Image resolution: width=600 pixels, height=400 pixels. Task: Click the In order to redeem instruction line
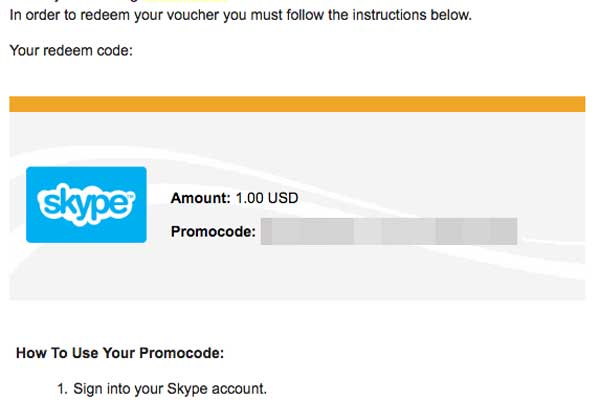tap(240, 15)
